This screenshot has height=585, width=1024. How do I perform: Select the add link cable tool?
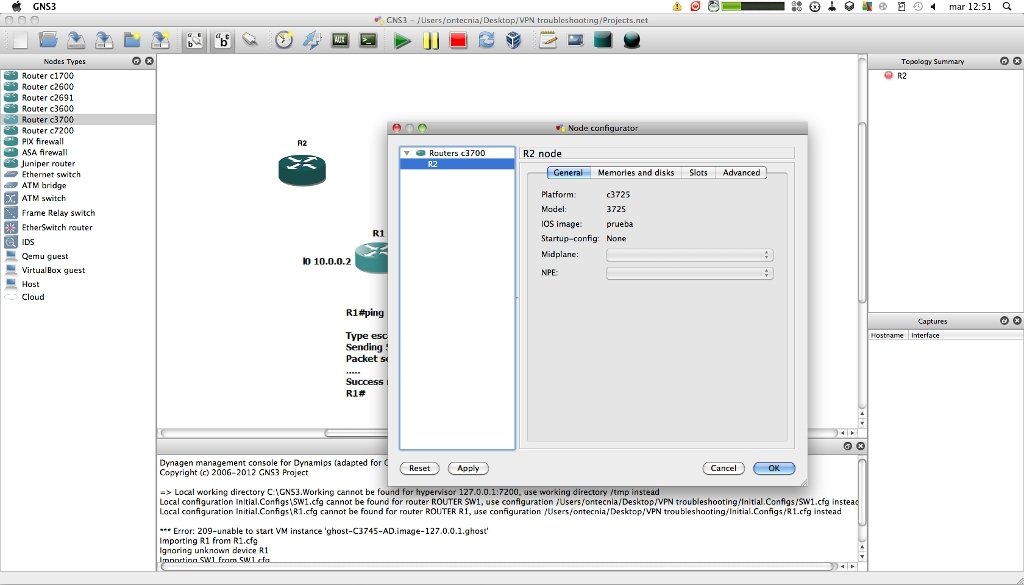tap(250, 40)
